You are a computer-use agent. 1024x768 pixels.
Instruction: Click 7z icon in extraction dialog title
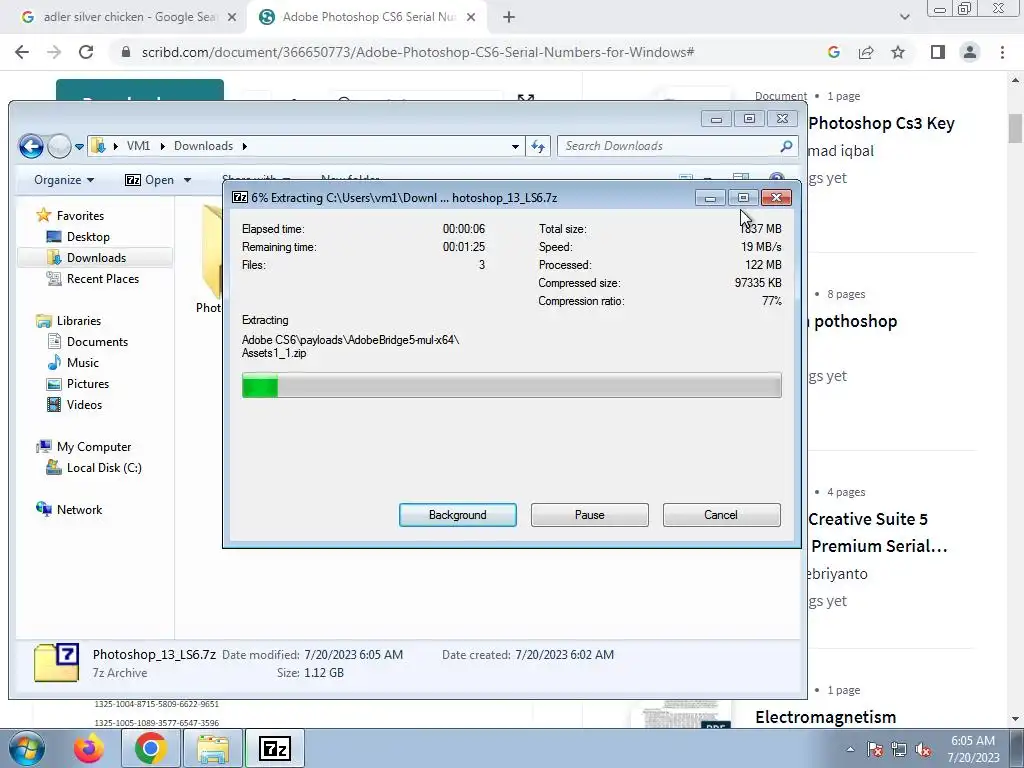coord(240,197)
